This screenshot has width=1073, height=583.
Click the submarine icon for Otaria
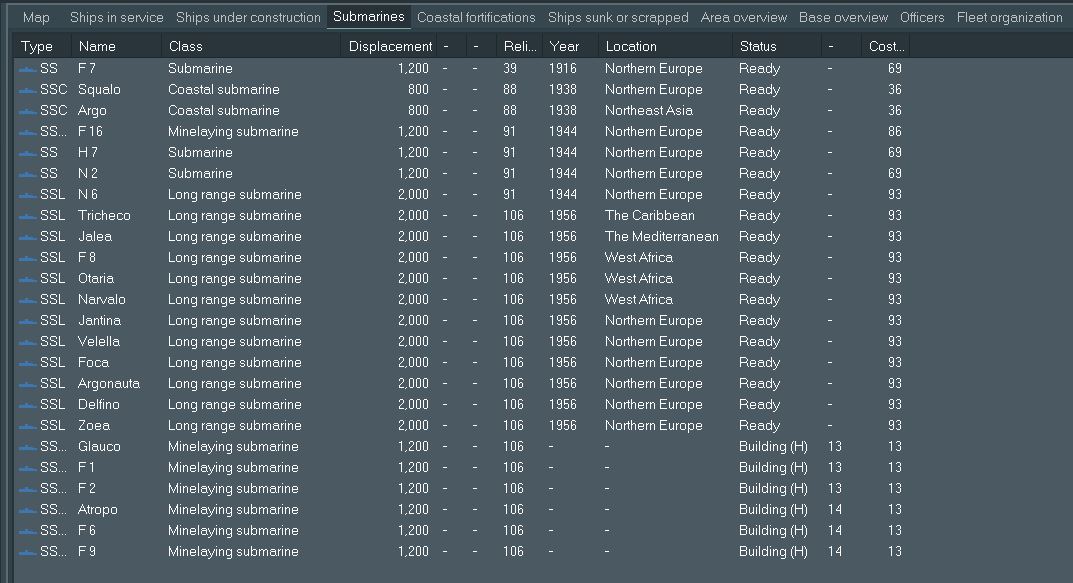(x=27, y=279)
